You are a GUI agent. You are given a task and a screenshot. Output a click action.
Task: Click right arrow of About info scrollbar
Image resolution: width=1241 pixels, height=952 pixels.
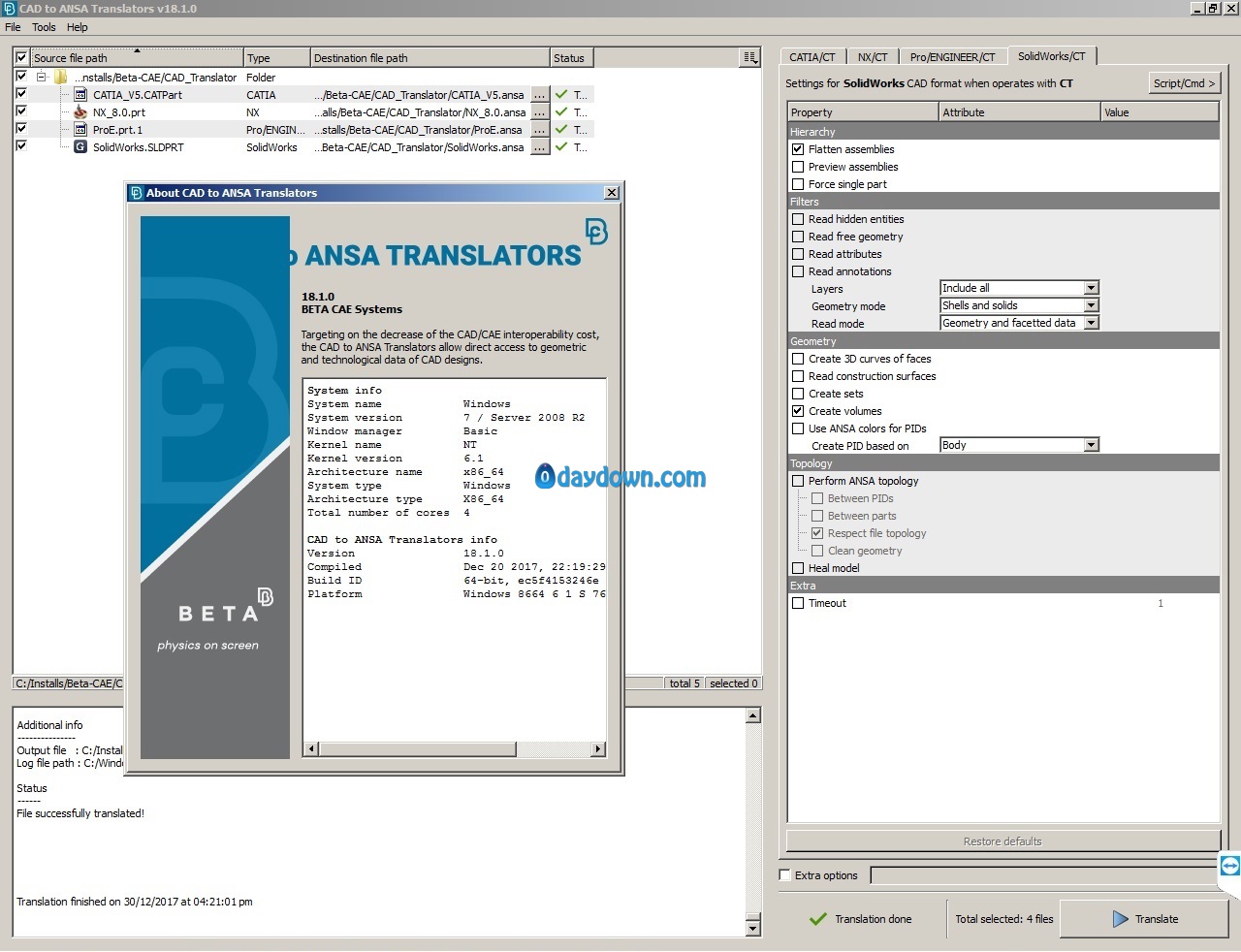(x=598, y=748)
